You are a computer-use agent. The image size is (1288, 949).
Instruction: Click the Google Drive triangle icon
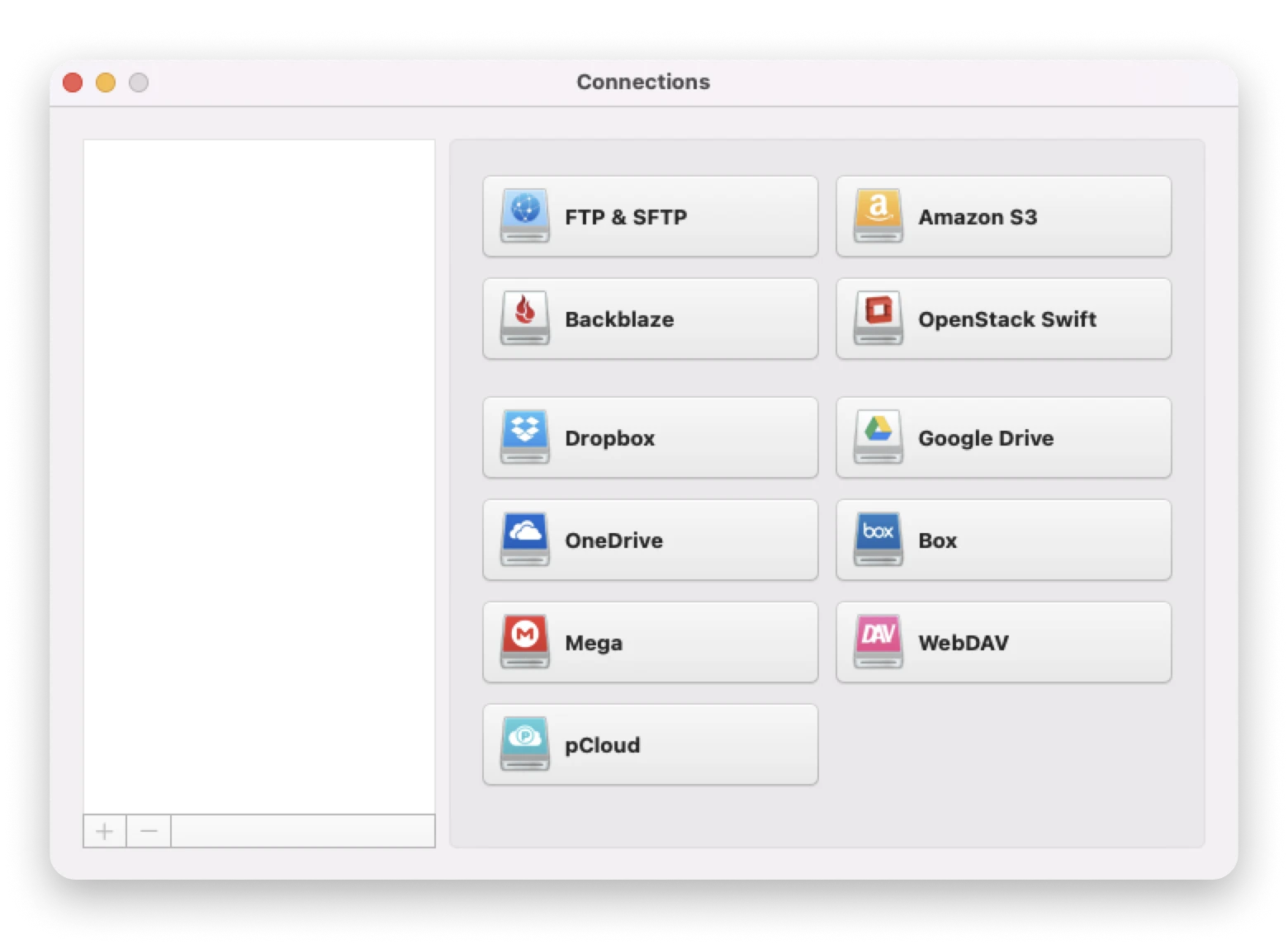(878, 437)
